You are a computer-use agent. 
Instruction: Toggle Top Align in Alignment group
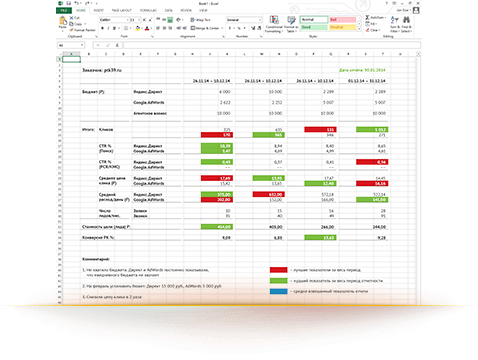click(158, 20)
